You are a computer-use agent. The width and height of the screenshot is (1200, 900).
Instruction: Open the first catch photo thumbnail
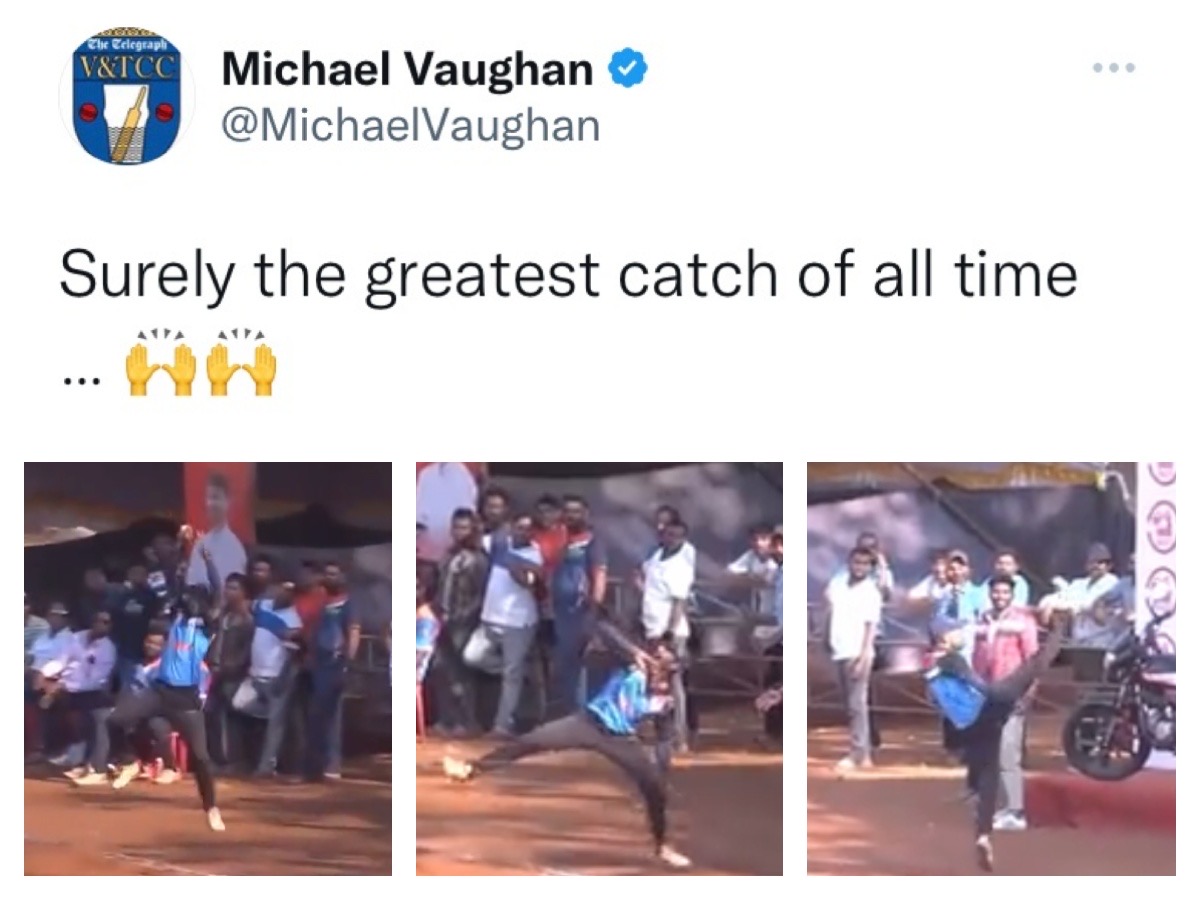pyautogui.click(x=208, y=668)
